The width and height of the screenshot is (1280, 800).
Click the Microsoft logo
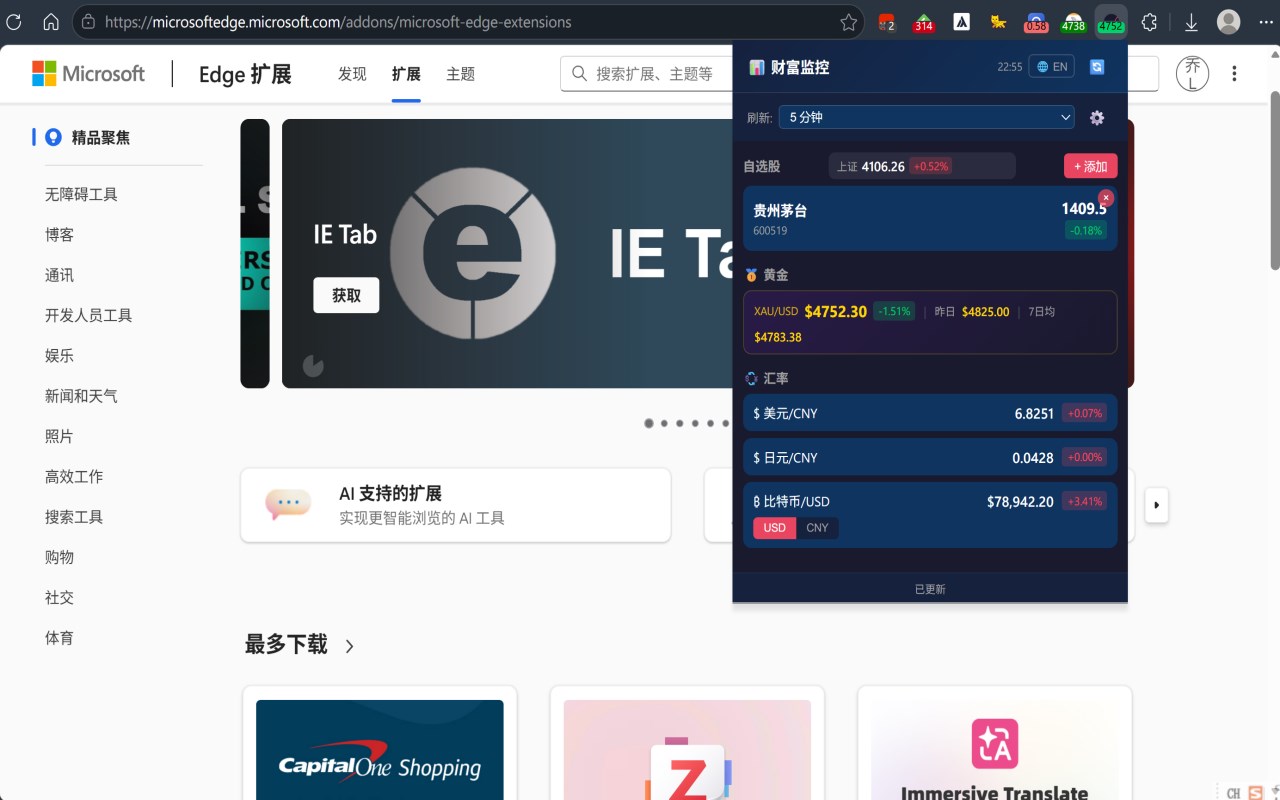point(88,73)
